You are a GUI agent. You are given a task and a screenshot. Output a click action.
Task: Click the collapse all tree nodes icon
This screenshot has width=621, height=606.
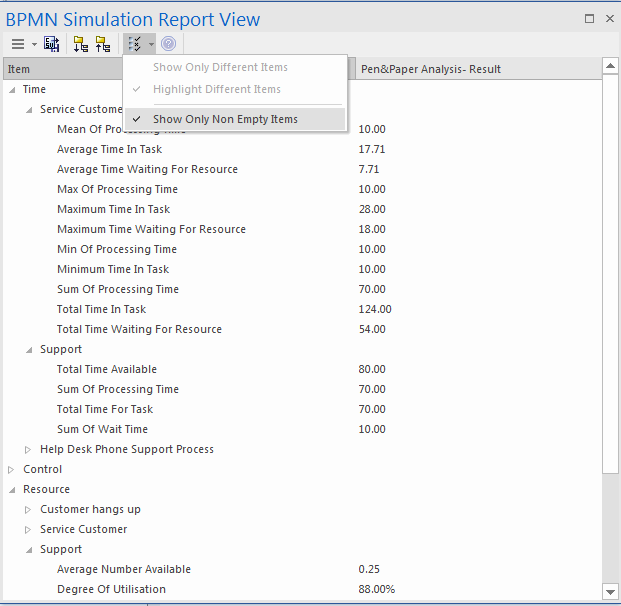click(103, 44)
